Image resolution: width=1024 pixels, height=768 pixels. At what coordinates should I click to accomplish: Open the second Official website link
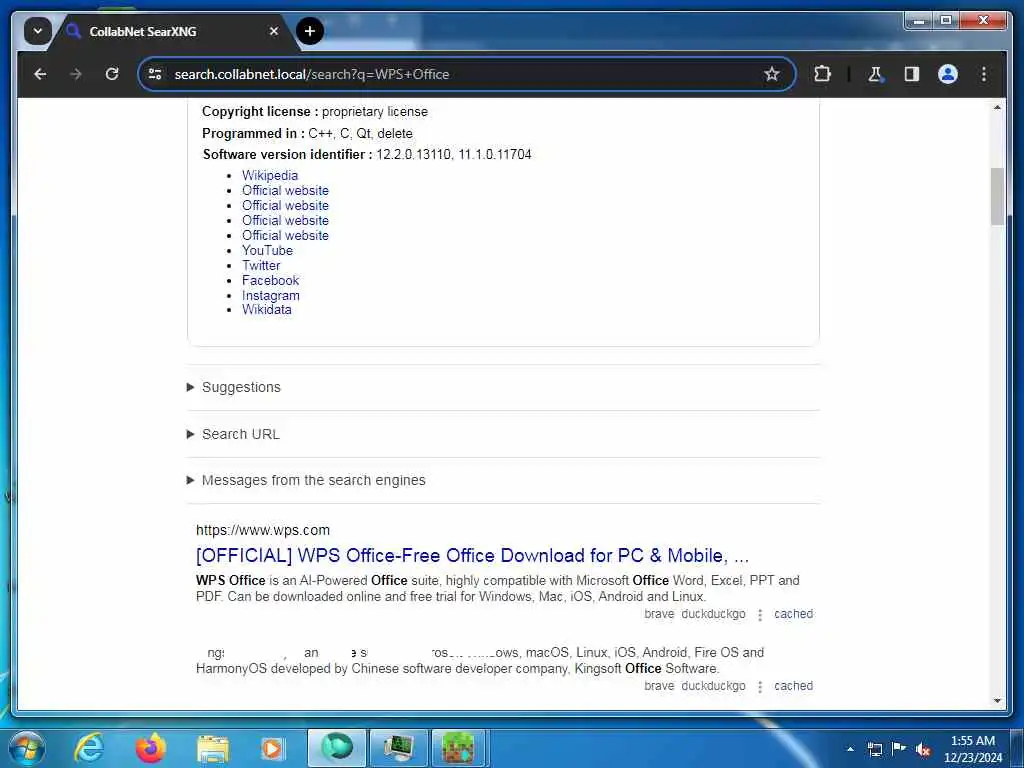285,205
